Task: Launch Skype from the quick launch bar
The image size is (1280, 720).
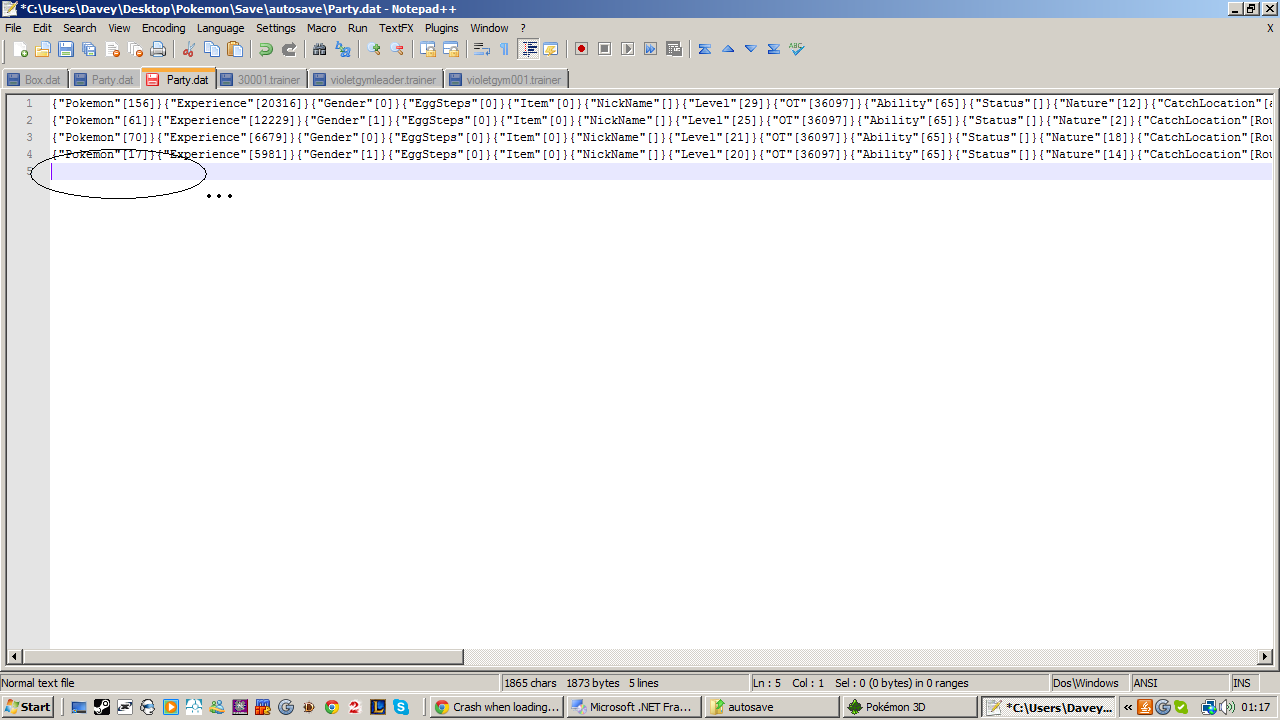Action: coord(401,707)
